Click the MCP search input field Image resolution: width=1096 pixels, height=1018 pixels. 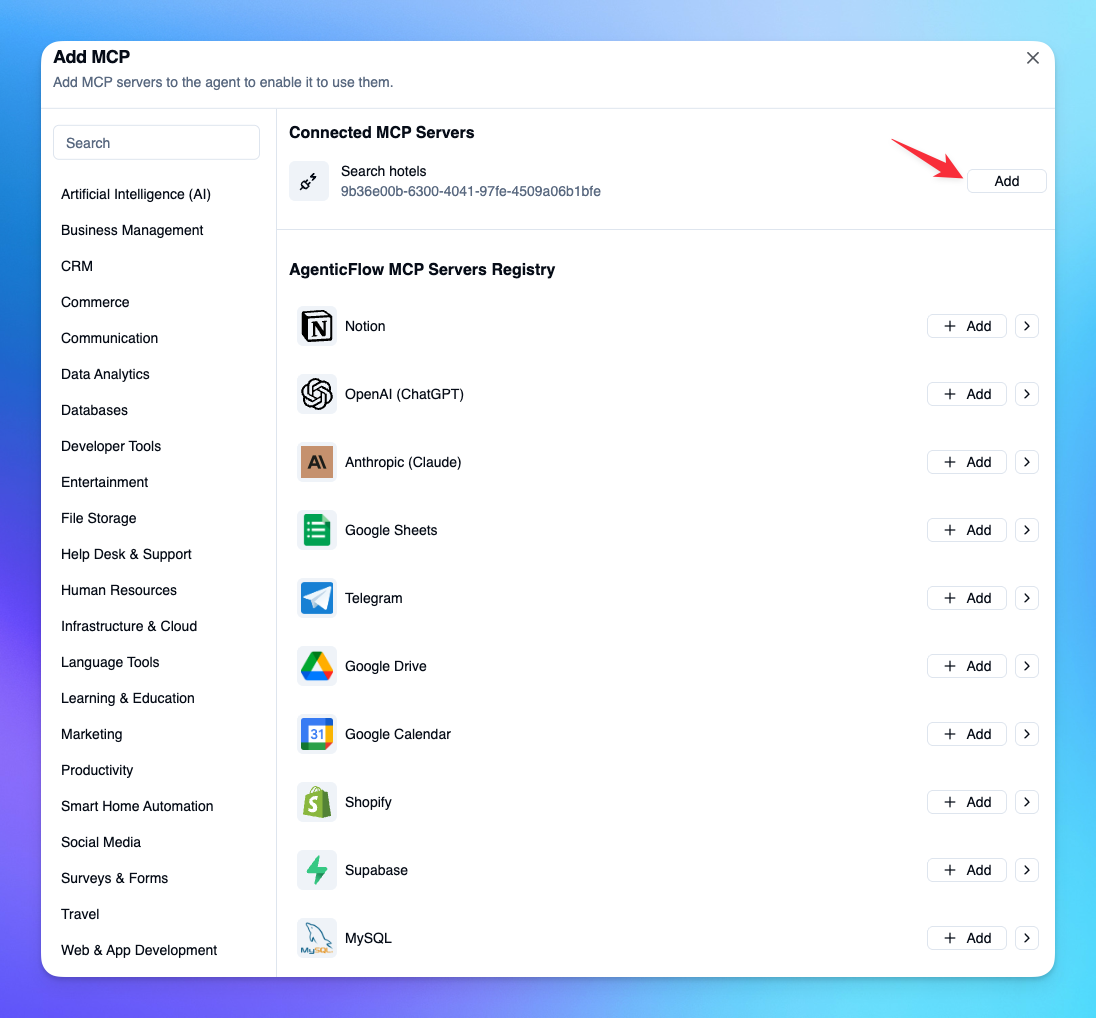click(x=156, y=143)
